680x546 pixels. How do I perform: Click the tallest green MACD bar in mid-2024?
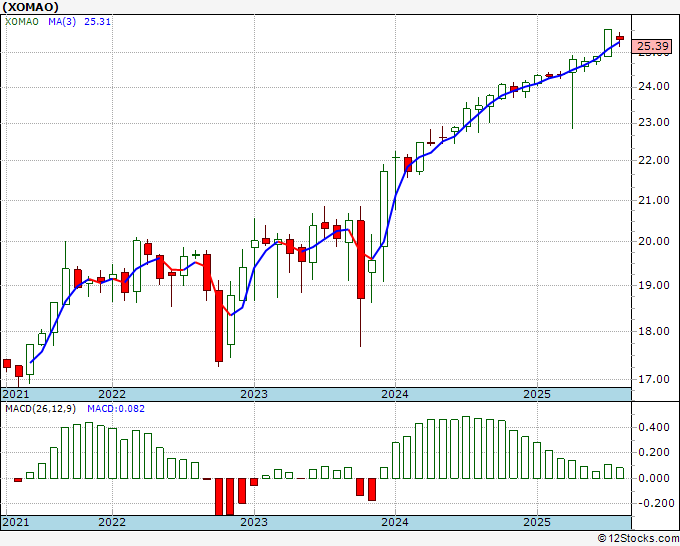tap(466, 448)
